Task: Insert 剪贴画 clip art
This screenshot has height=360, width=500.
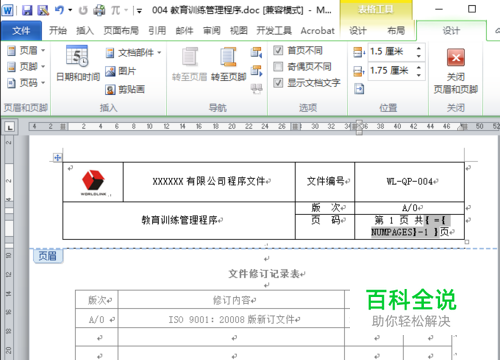Action: click(125, 89)
